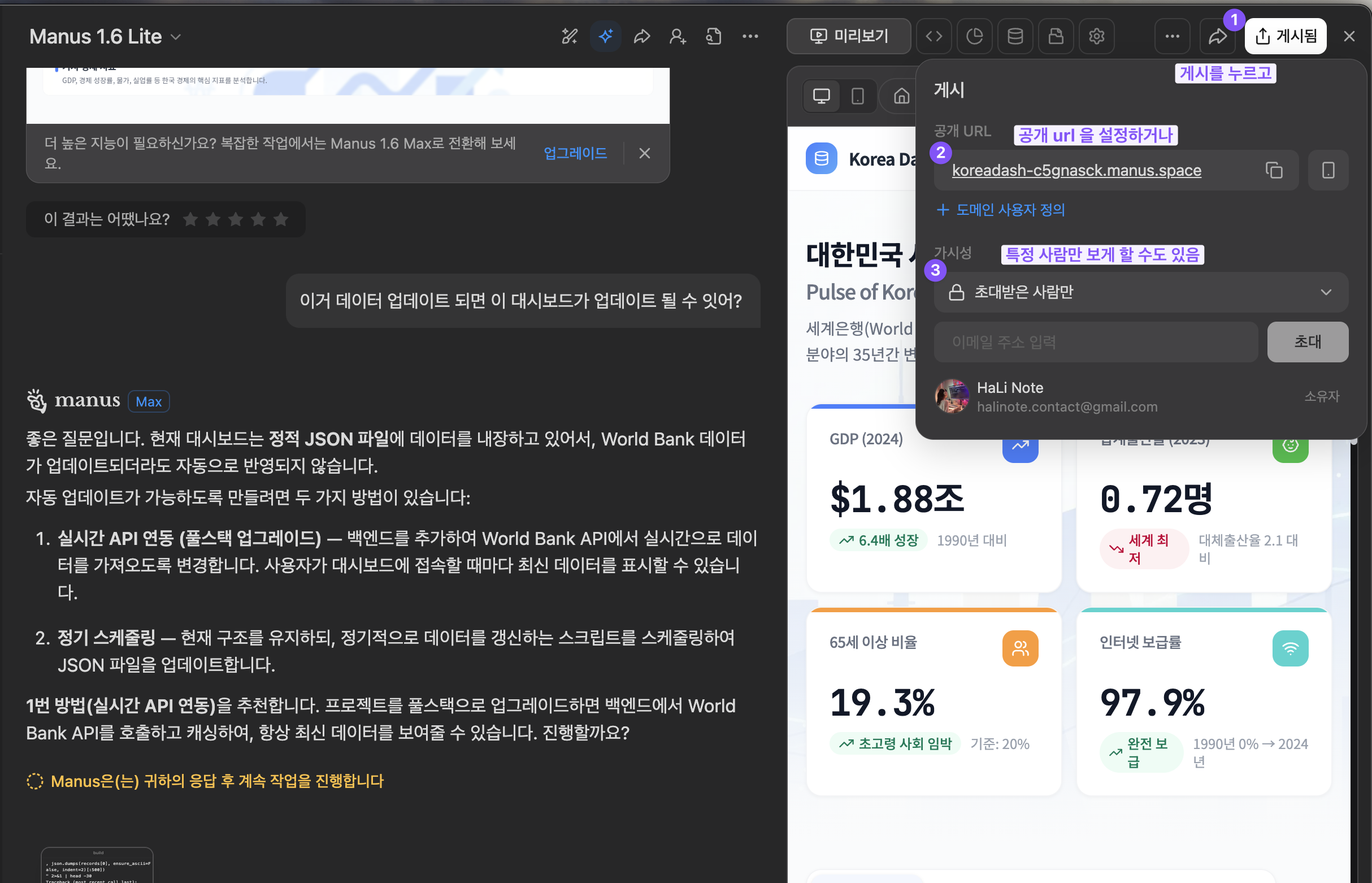Click the 게시됨 publish button

(x=1286, y=36)
